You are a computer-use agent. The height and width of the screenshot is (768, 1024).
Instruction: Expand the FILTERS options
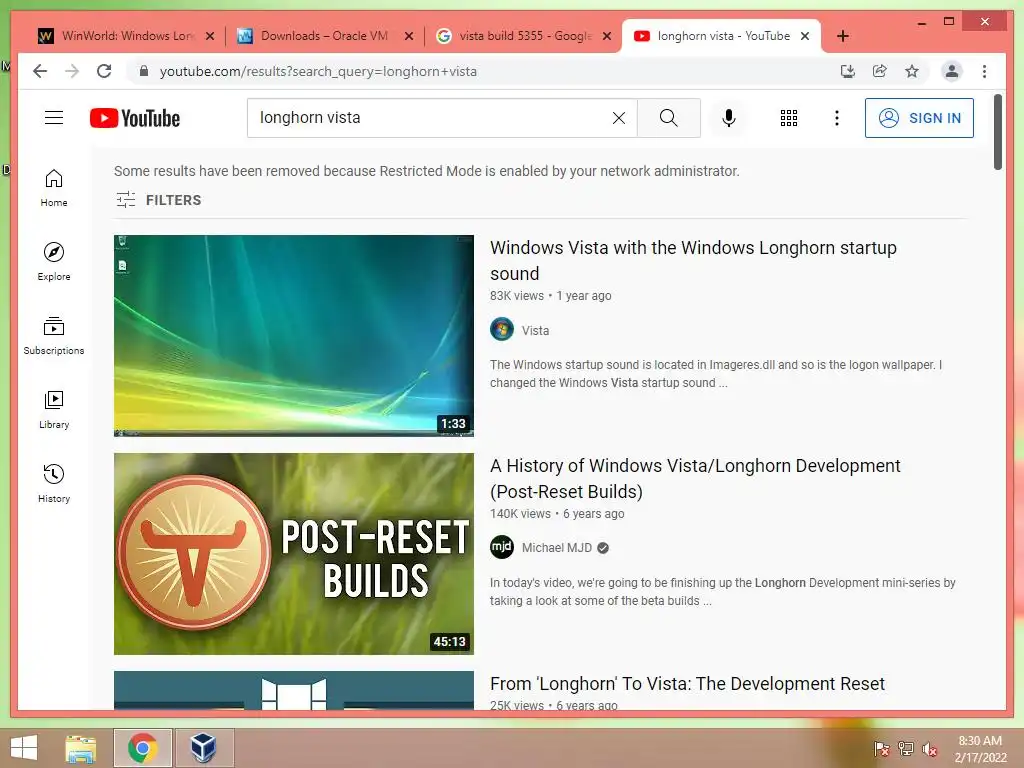(159, 200)
